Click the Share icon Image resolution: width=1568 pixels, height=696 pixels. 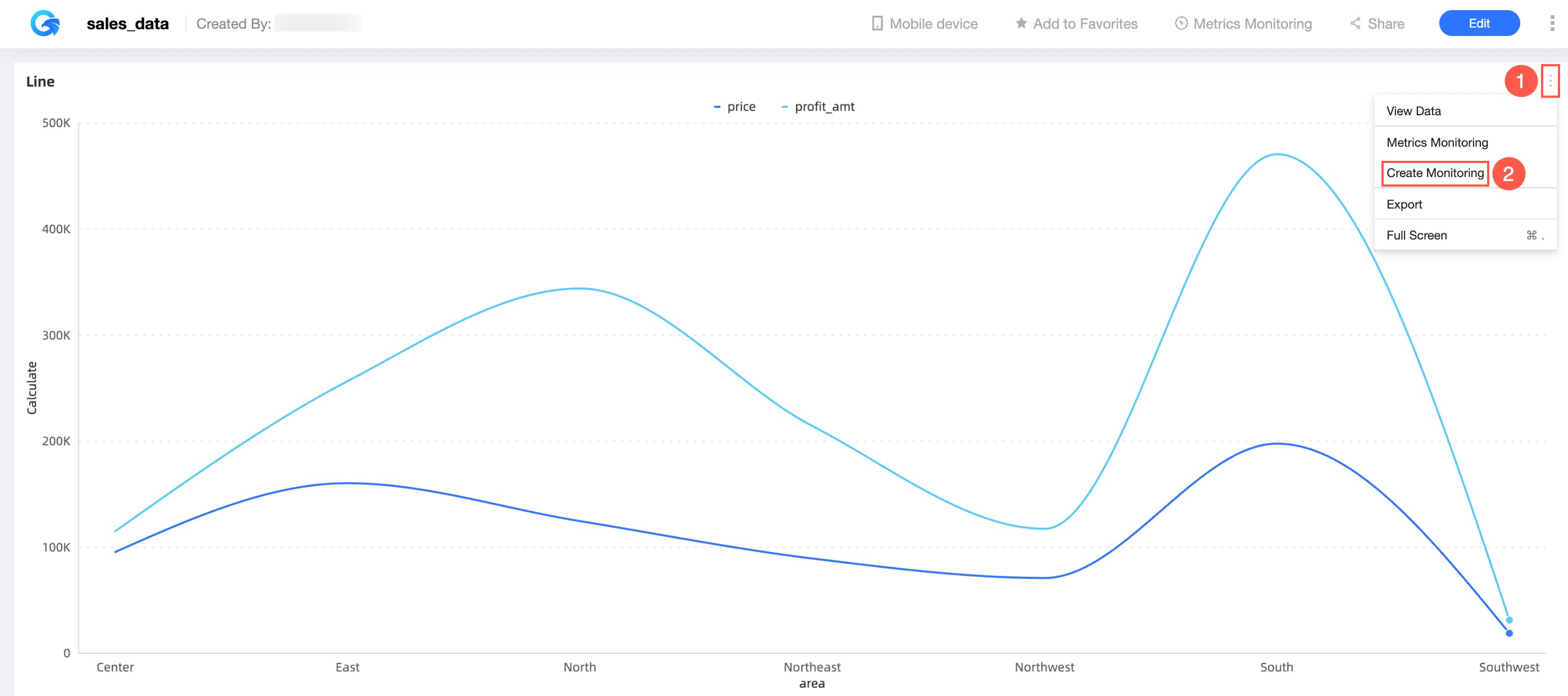(1355, 23)
